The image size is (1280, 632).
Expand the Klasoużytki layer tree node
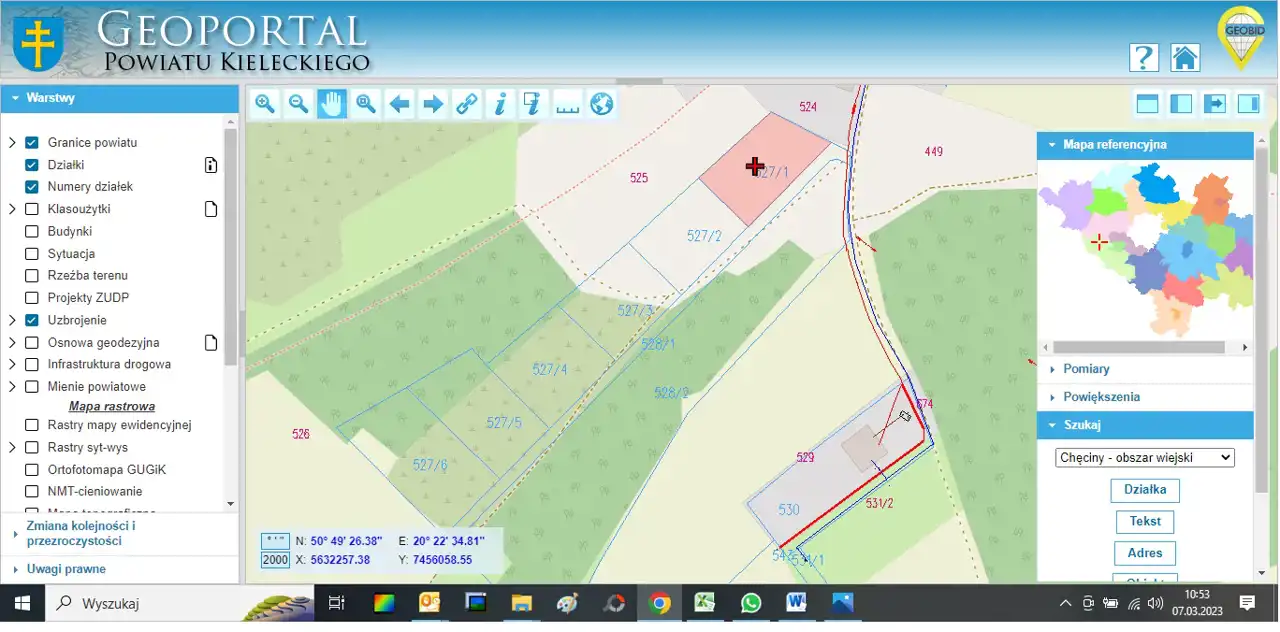point(12,209)
